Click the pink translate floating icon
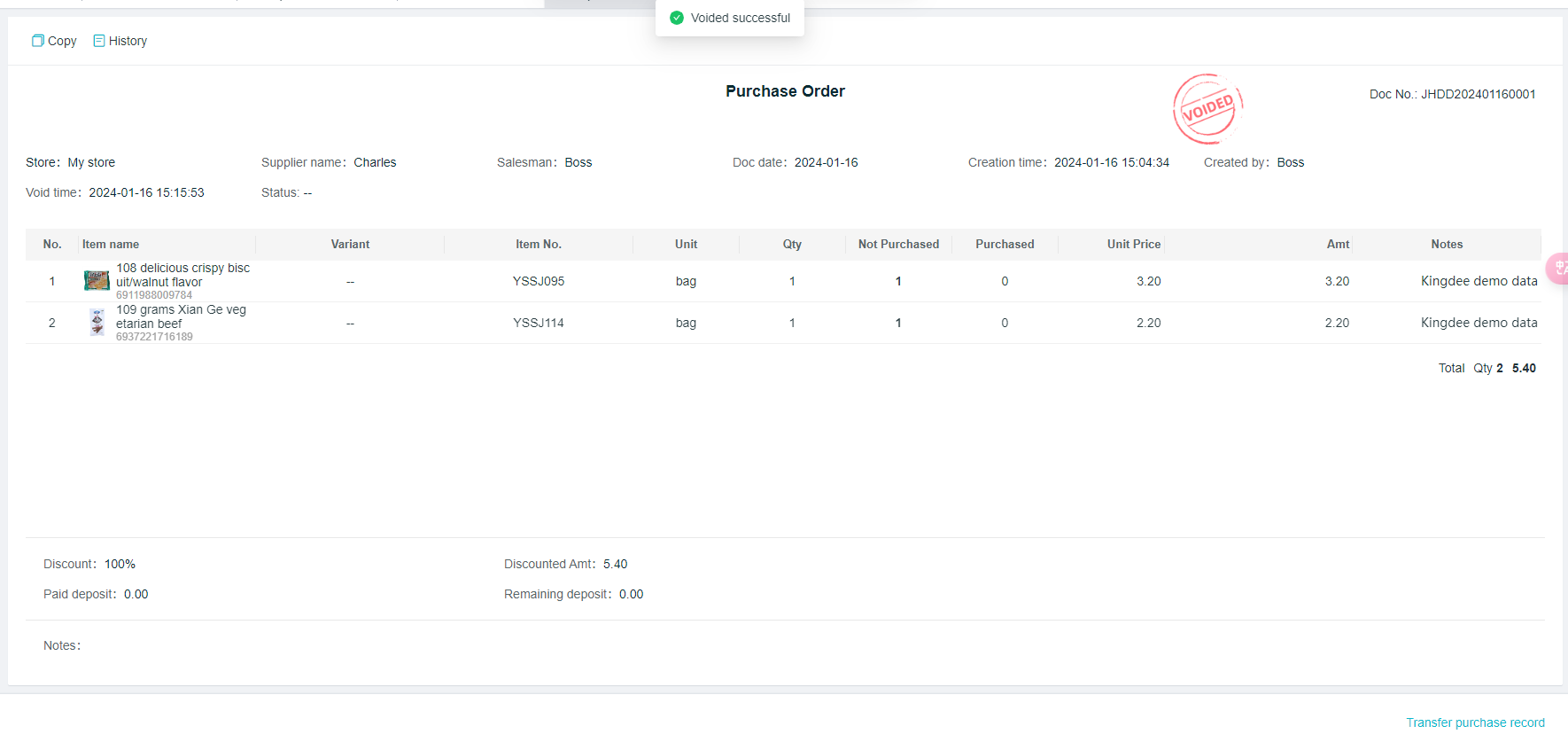Screen dimensions: 1568x734 [x=1558, y=268]
